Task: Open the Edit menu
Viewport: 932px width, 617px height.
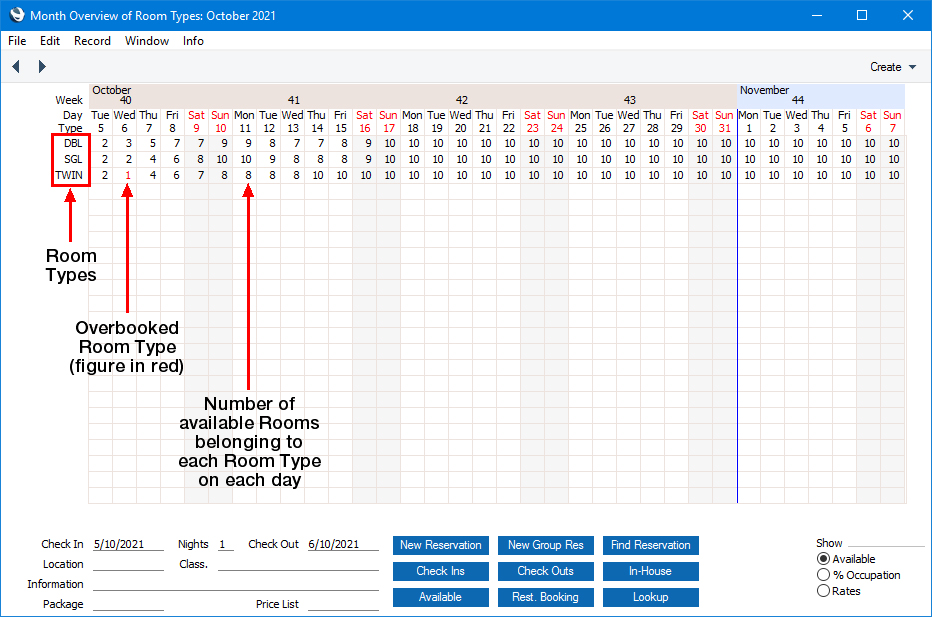Action: click(50, 41)
